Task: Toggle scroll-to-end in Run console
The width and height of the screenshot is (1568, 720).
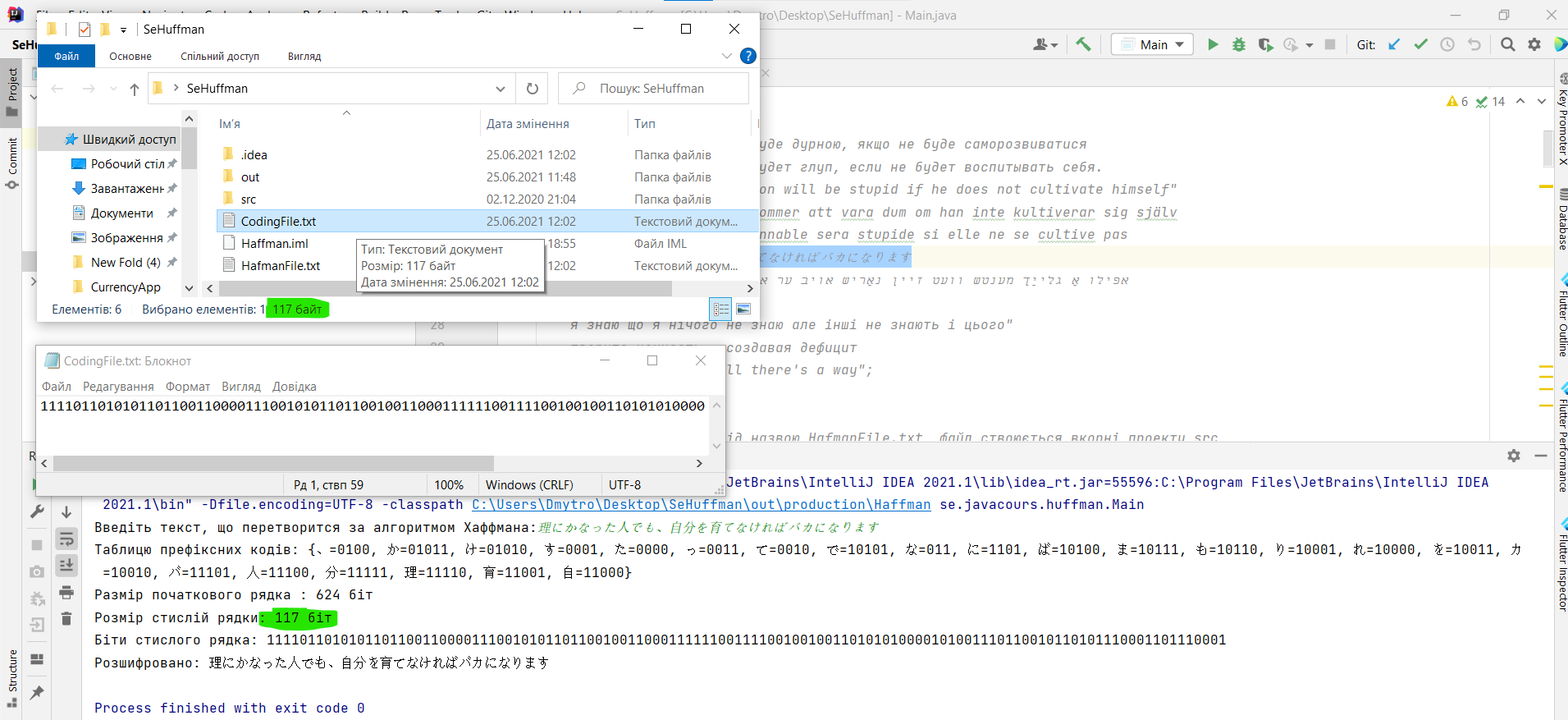Action: (66, 565)
